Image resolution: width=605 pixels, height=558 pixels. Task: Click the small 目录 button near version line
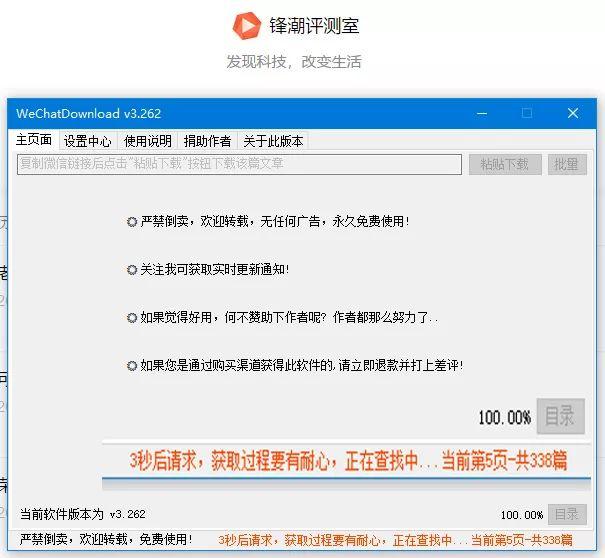coord(567,514)
